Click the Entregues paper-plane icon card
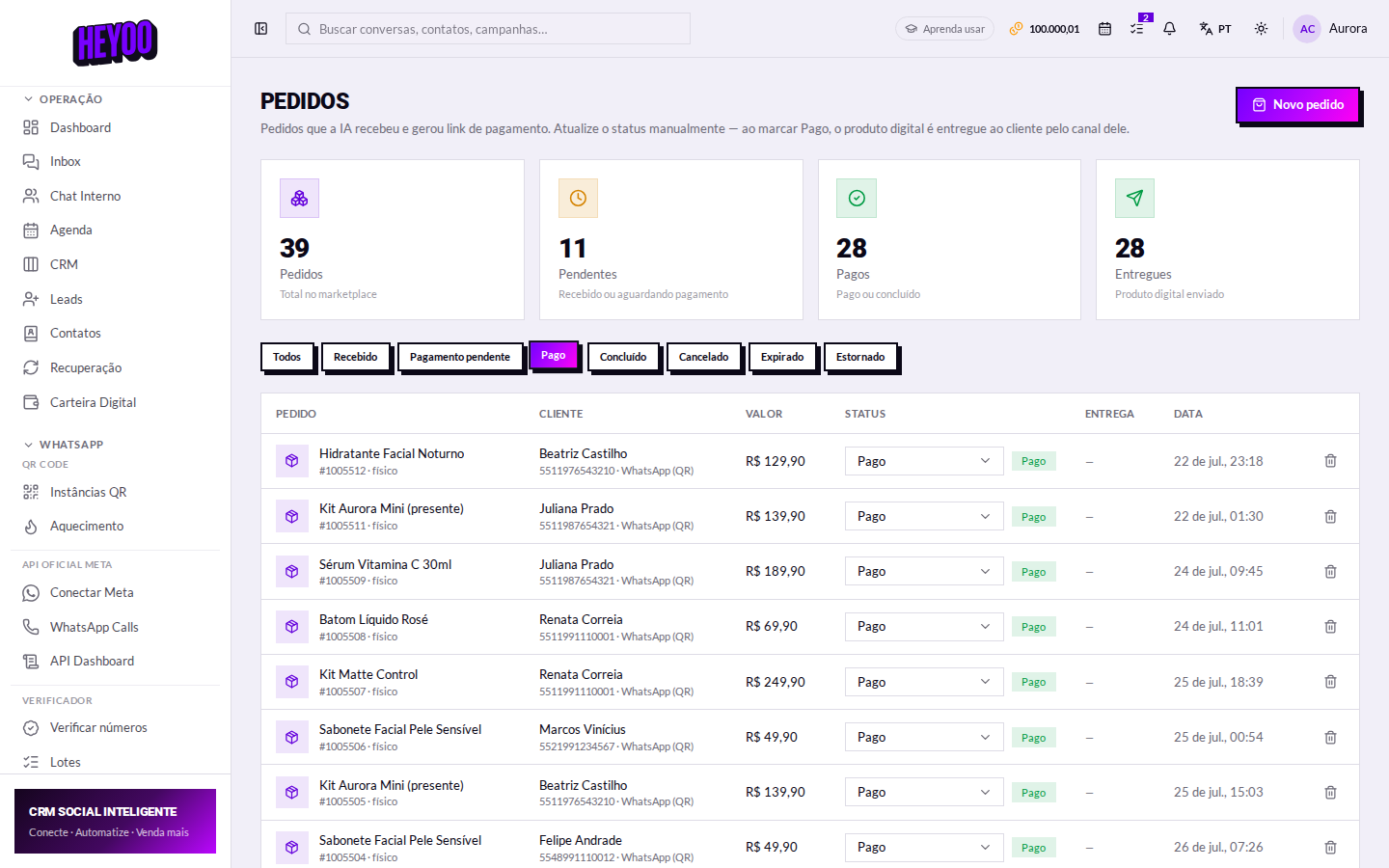This screenshot has height=868, width=1389. tap(1134, 198)
